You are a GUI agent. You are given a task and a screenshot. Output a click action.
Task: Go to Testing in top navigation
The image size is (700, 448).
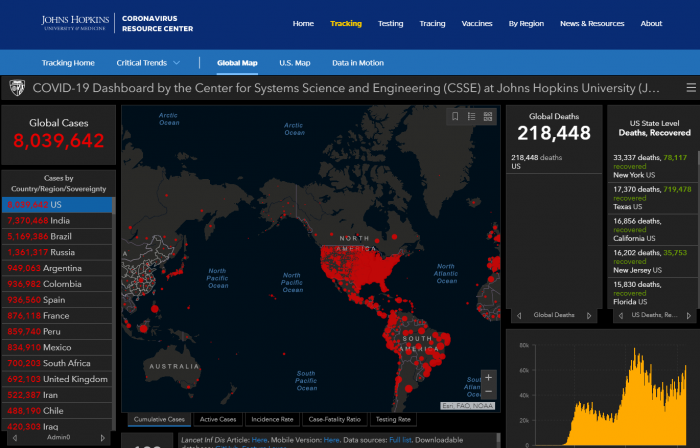[391, 24]
